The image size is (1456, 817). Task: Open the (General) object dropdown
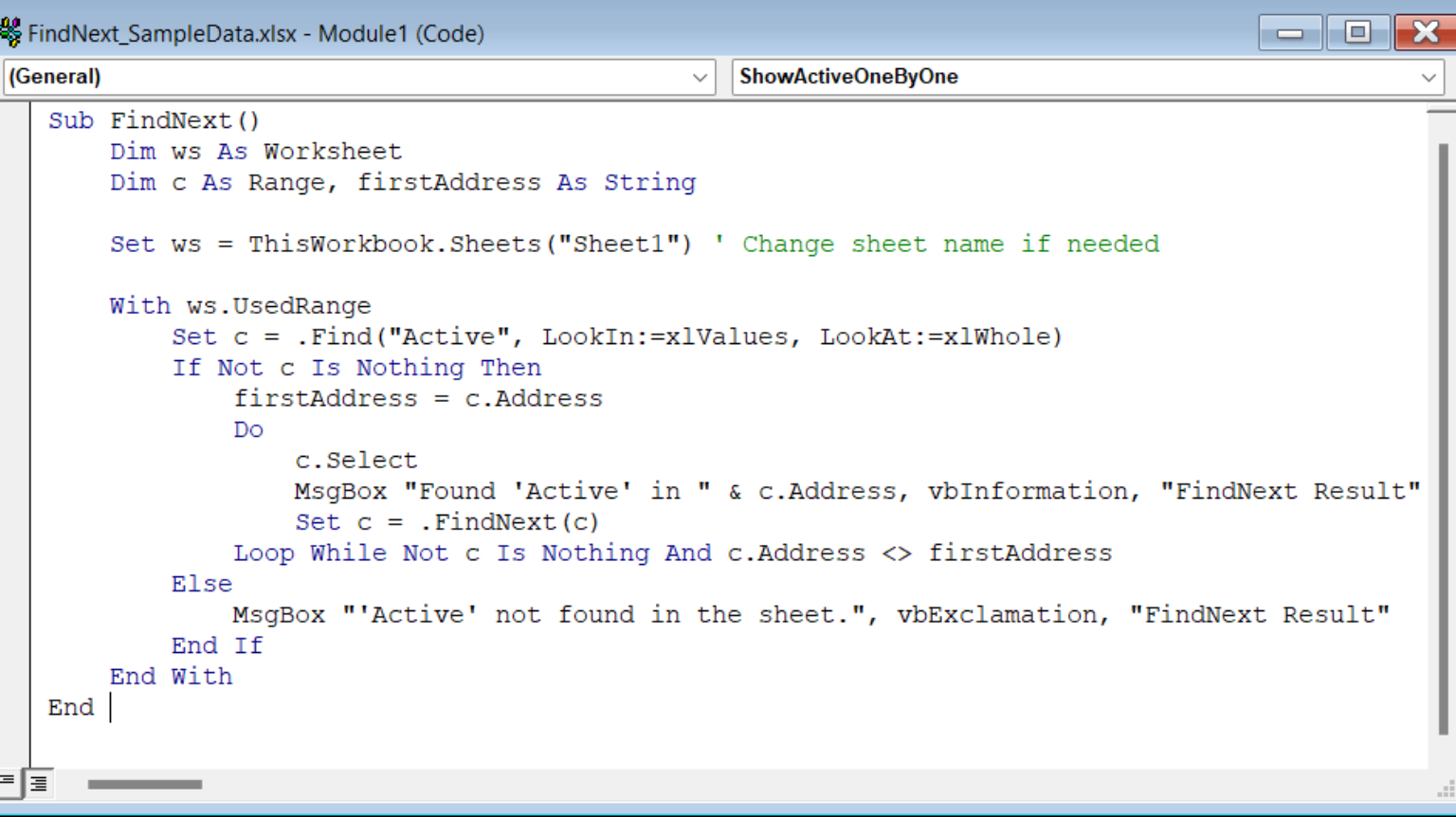pyautogui.click(x=360, y=77)
